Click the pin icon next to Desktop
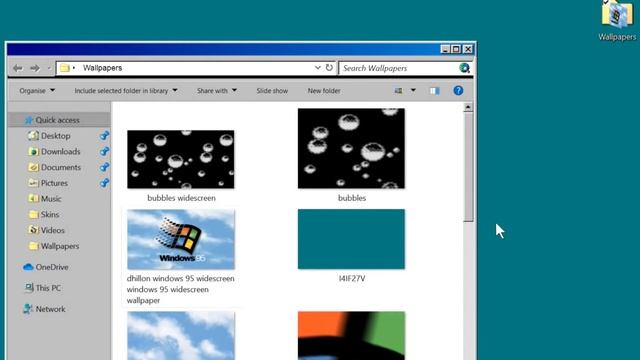Screen dimensions: 640x360 (x=104, y=136)
